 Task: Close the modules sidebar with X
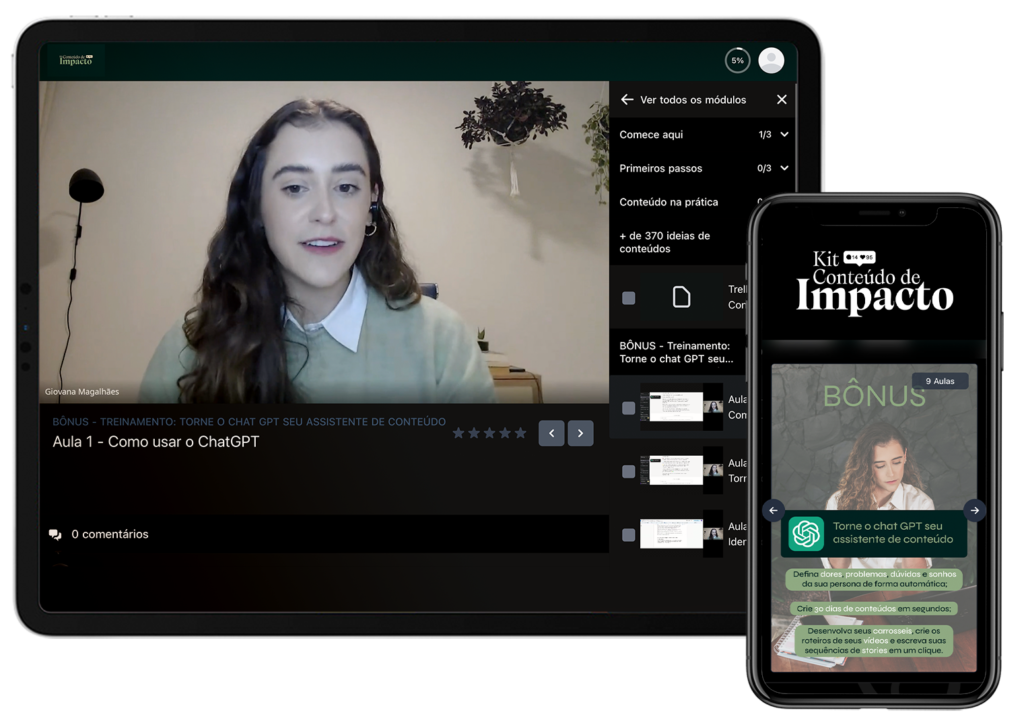pos(782,100)
